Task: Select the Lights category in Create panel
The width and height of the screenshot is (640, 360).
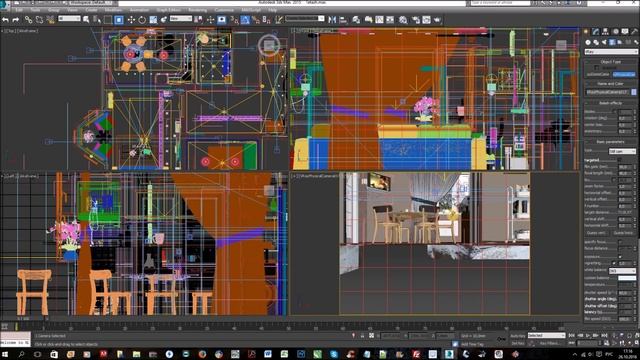Action: pos(604,42)
